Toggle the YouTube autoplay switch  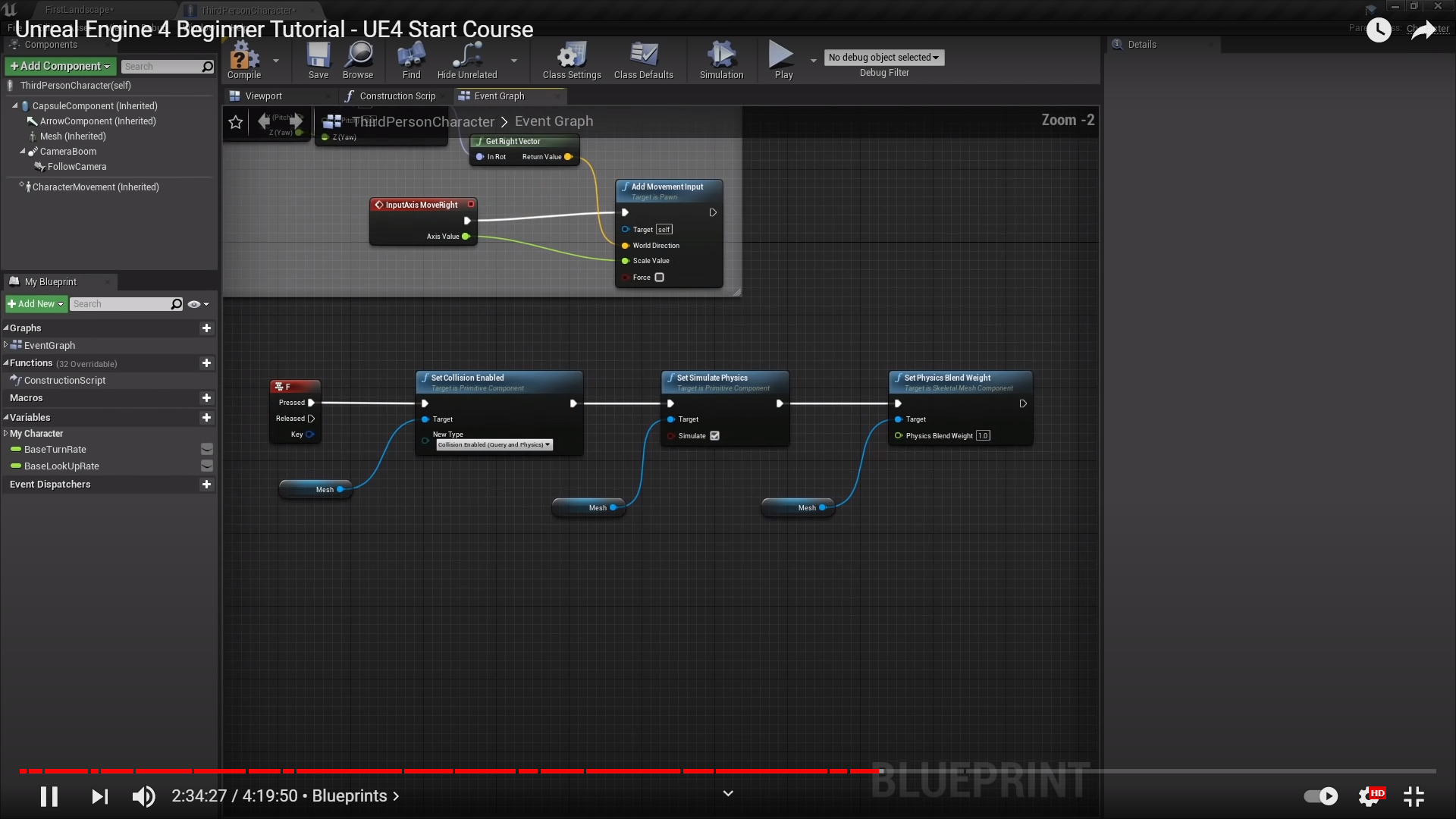[1321, 796]
